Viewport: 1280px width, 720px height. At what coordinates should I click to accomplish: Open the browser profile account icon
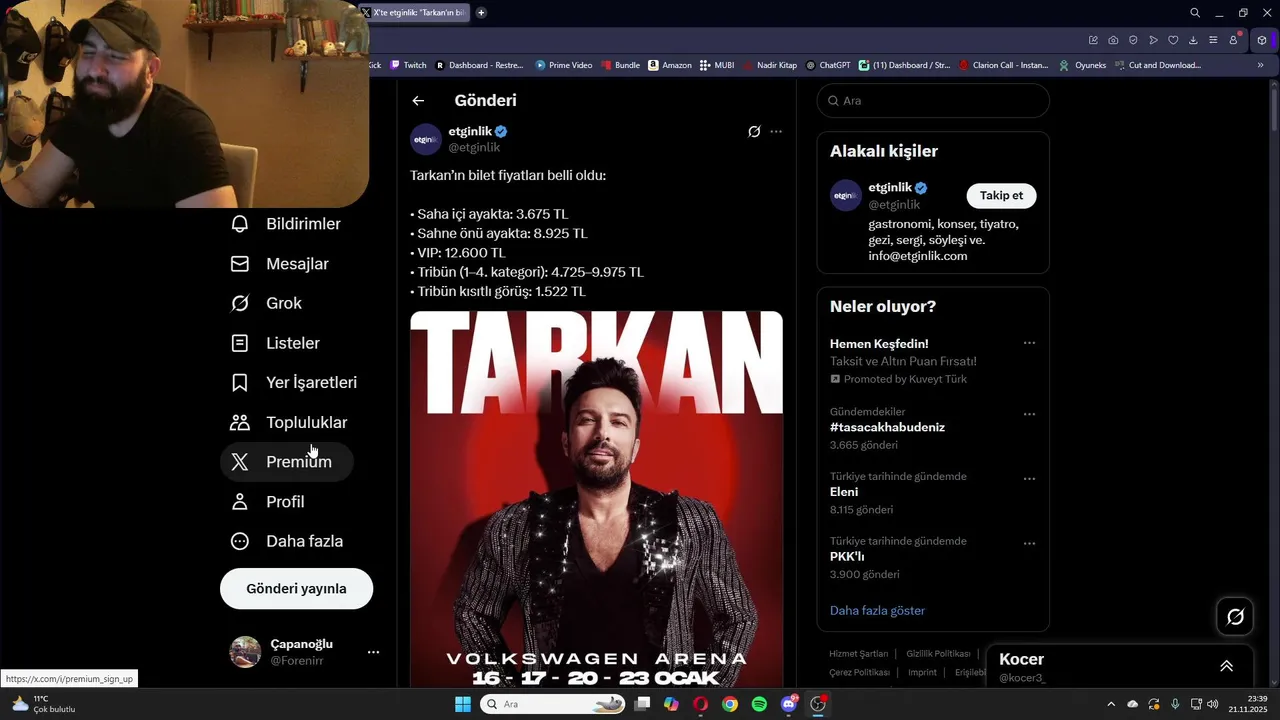[x=1233, y=40]
